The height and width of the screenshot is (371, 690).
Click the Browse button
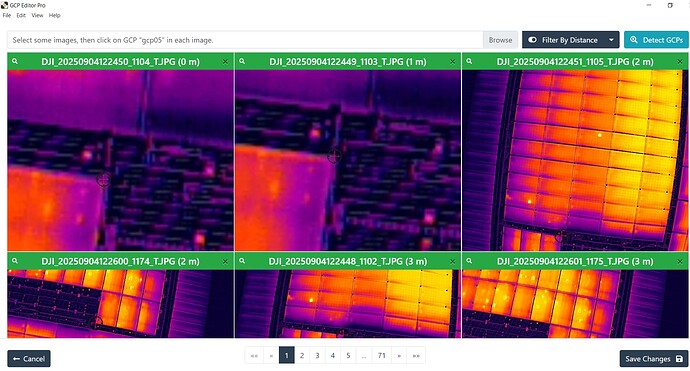pyautogui.click(x=500, y=40)
